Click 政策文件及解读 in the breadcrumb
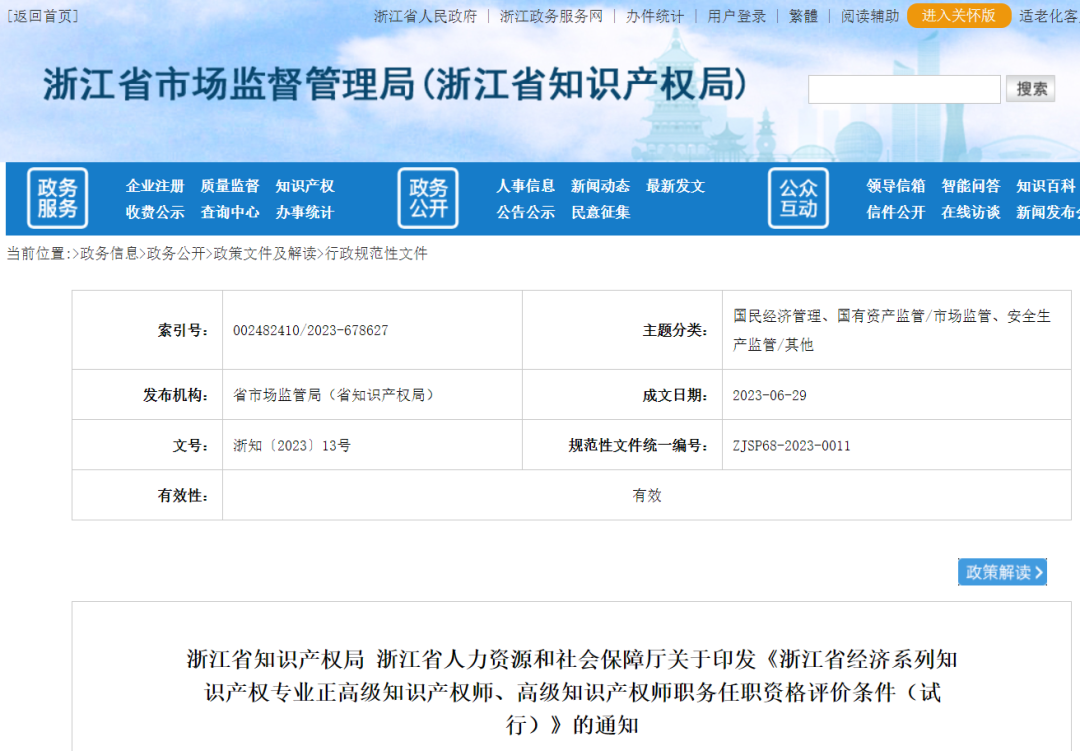Viewport: 1080px width, 751px height. click(265, 254)
